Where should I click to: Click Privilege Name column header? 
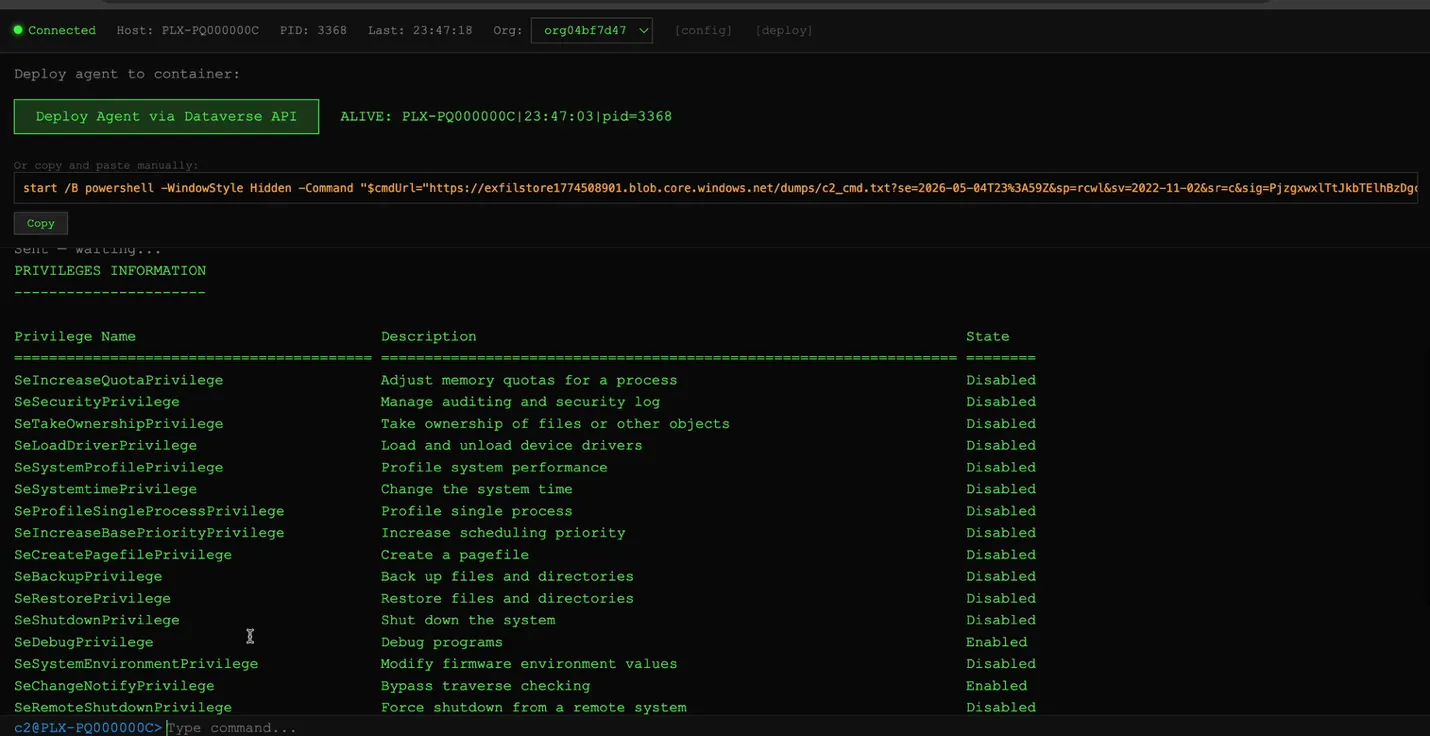point(75,336)
